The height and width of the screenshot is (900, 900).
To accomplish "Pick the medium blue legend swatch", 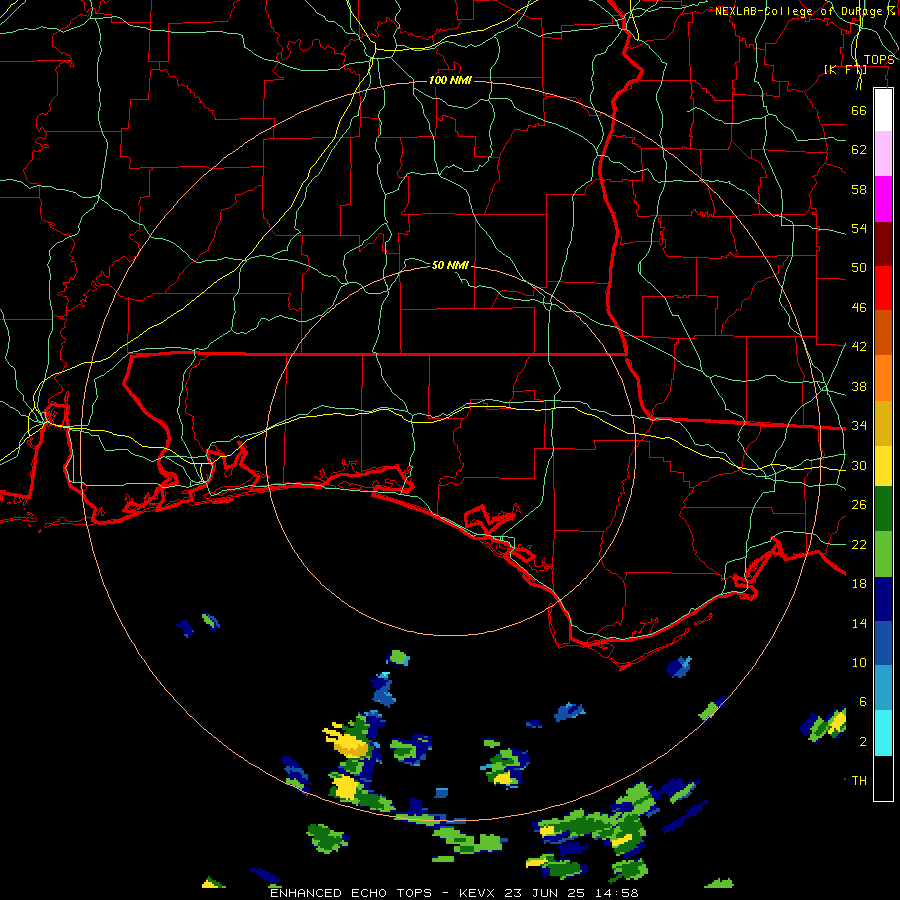I will (883, 643).
